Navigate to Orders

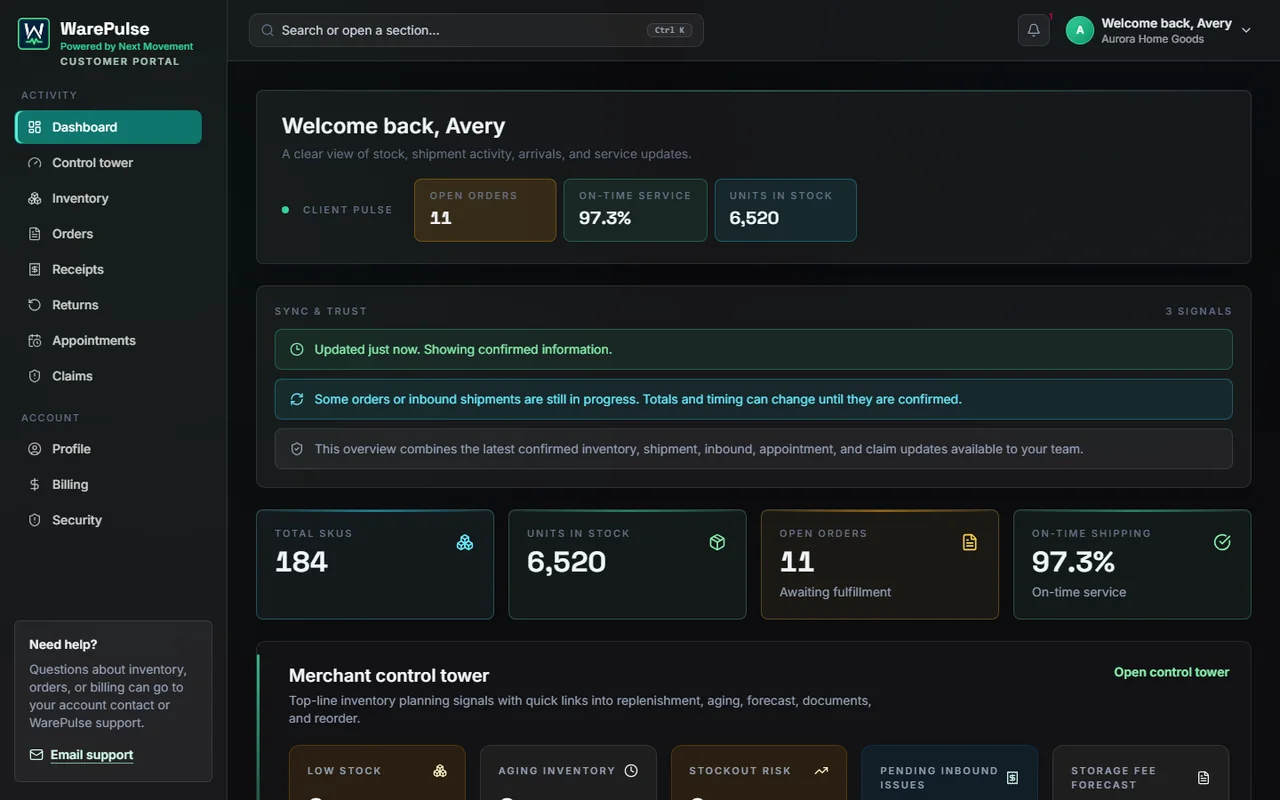click(109, 234)
